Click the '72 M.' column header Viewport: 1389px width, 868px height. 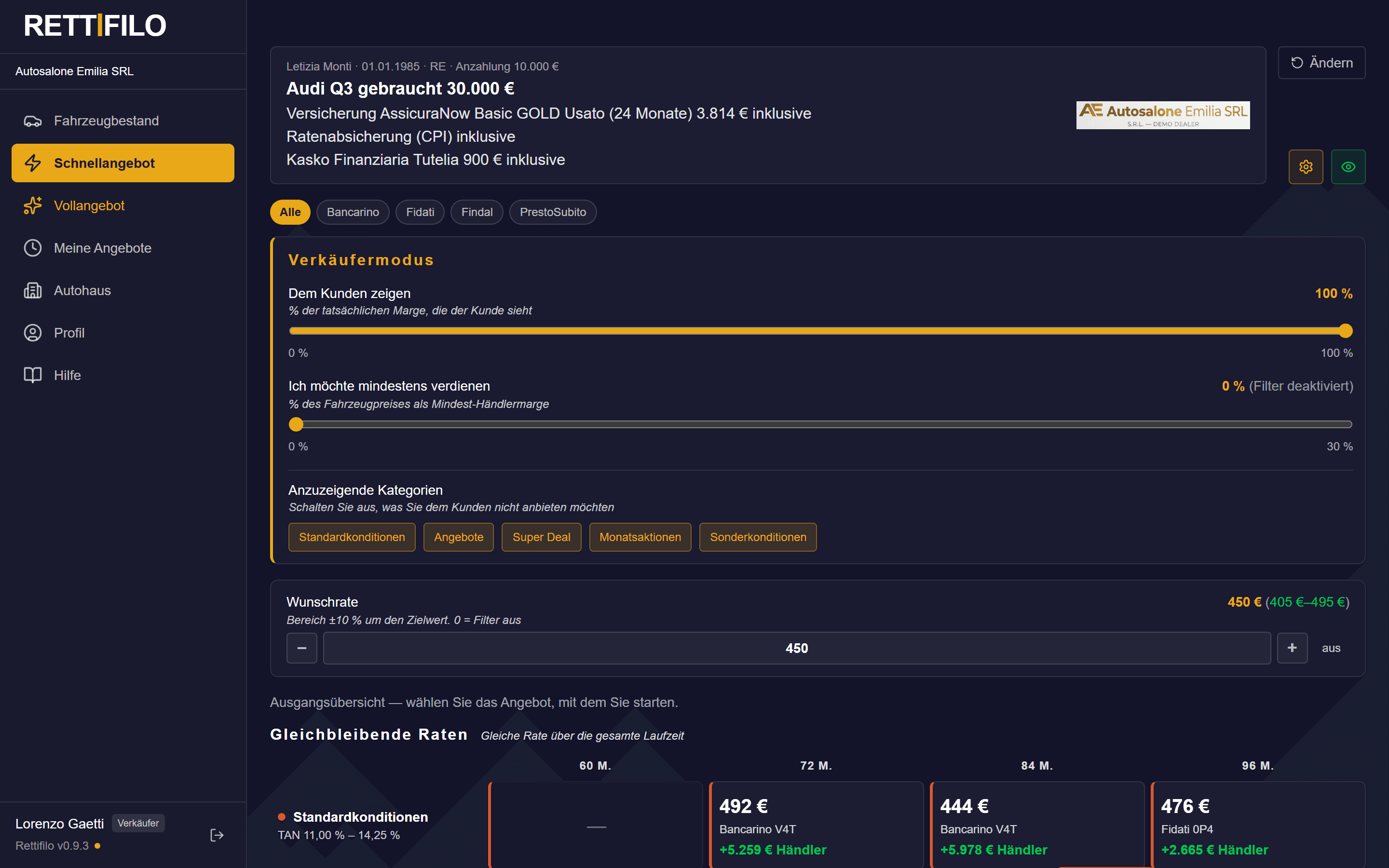click(816, 766)
